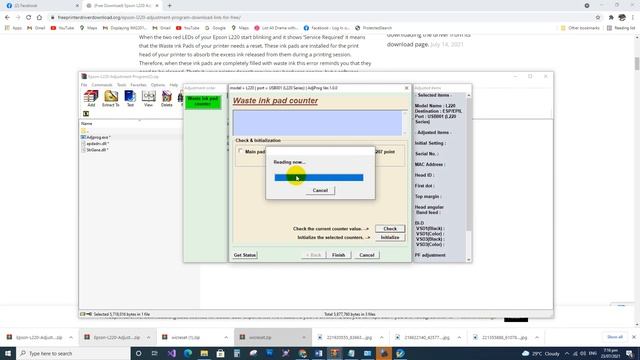Open the Chrome extensions puzzle icon
The height and width of the screenshot is (360, 640).
(611, 18)
